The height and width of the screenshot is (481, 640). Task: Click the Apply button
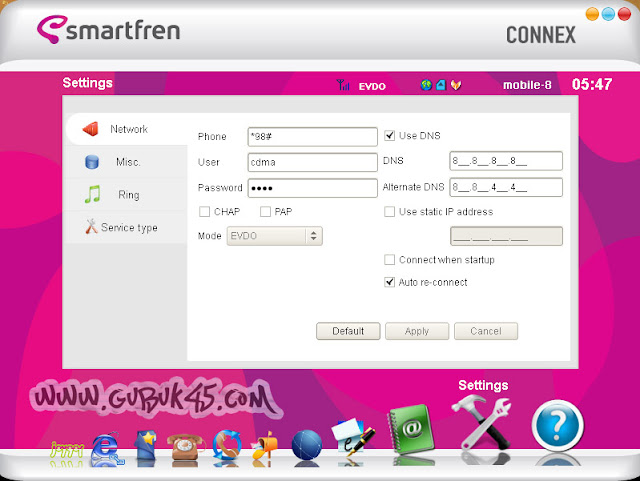[x=417, y=331]
